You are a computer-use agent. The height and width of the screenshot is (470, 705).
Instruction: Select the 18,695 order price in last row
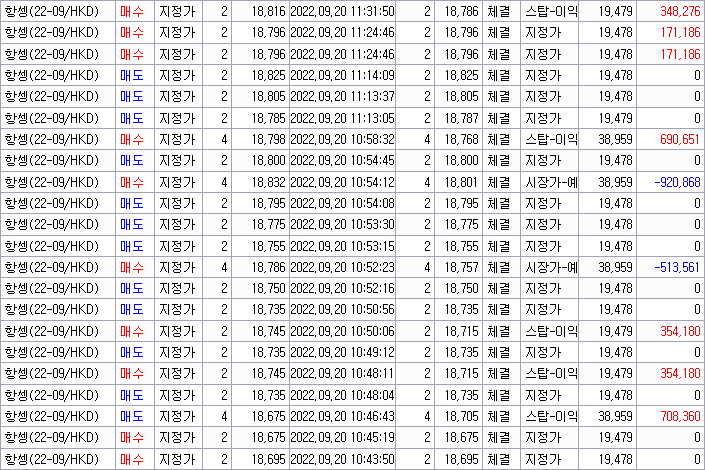click(267, 459)
